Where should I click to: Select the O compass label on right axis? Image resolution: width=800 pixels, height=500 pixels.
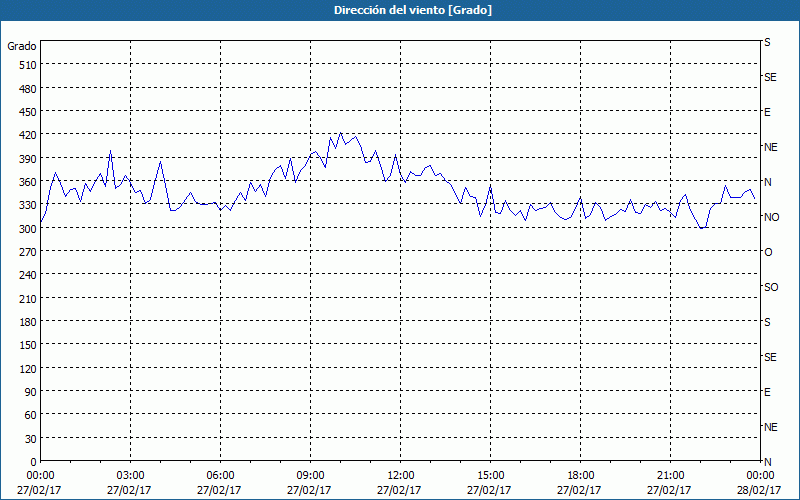click(x=768, y=252)
